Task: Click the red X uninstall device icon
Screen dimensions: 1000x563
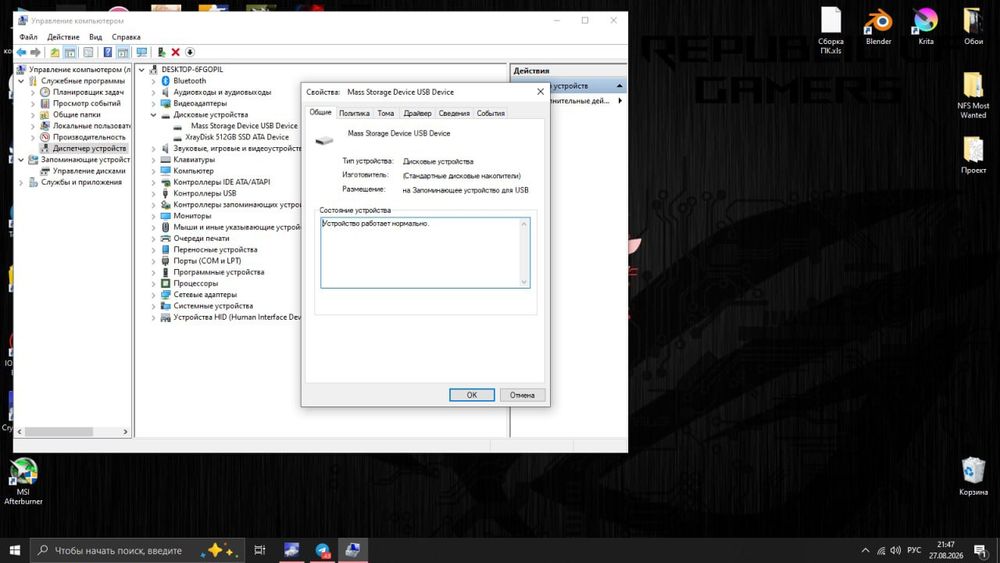Action: click(x=175, y=52)
